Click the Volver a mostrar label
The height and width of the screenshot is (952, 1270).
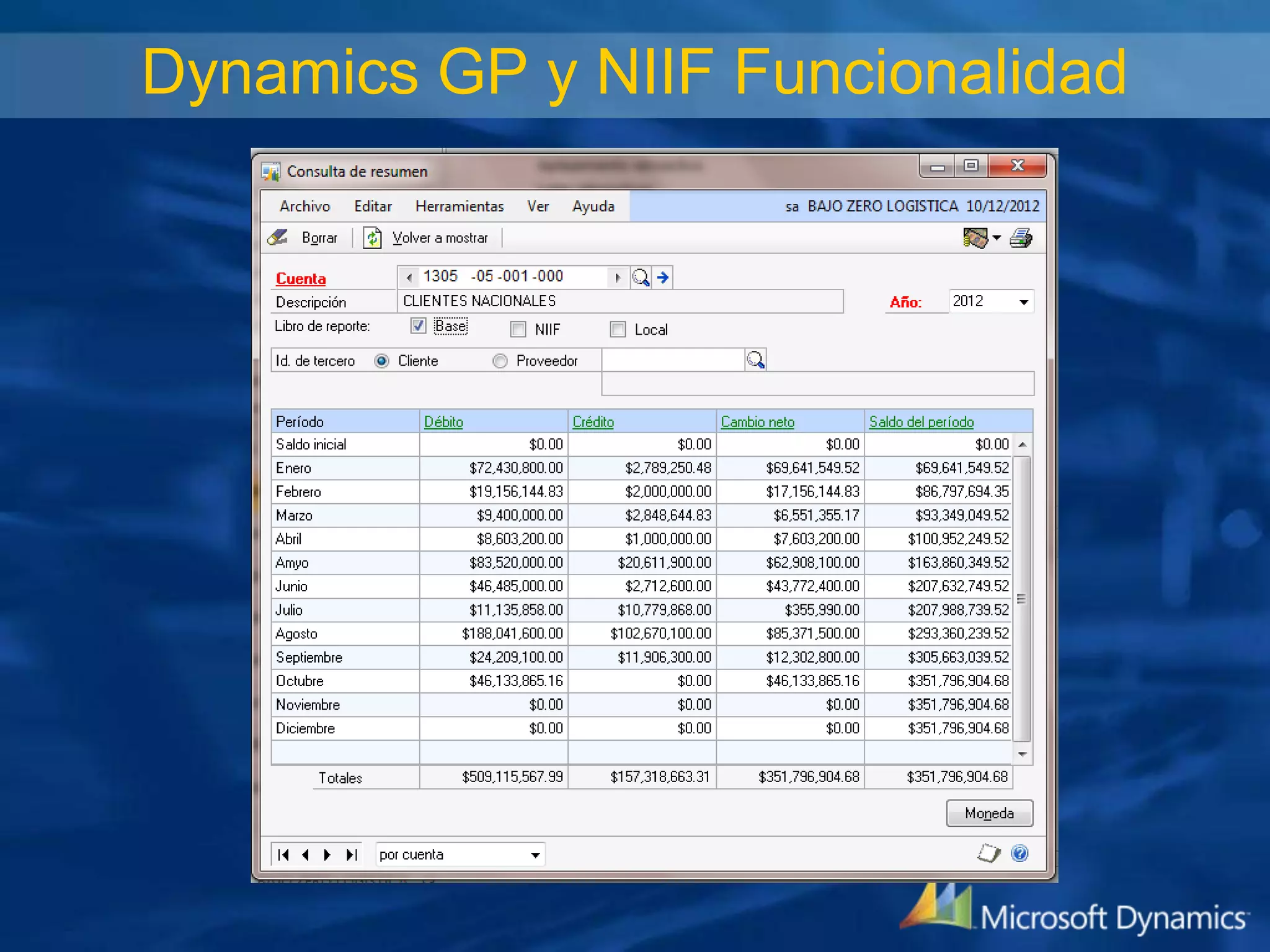coord(440,238)
